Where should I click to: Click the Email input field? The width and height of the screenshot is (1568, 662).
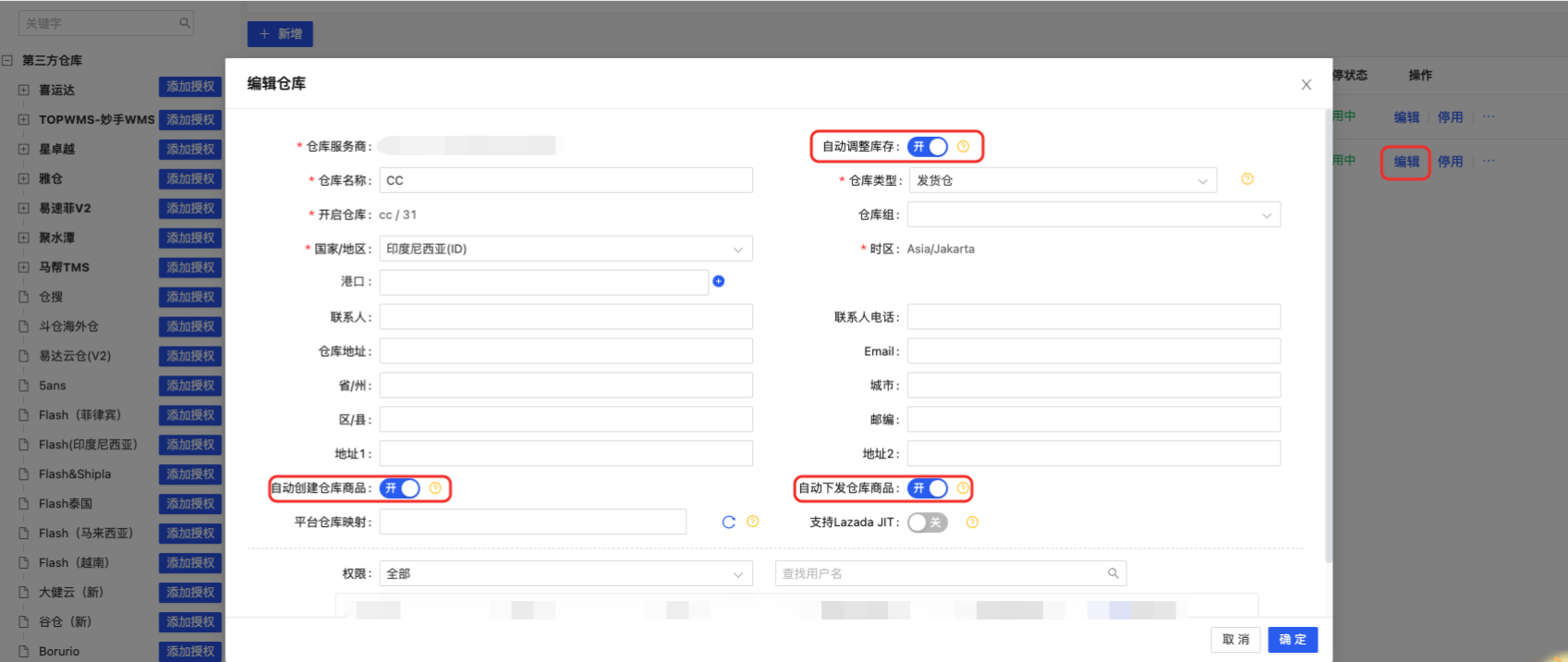point(1094,351)
